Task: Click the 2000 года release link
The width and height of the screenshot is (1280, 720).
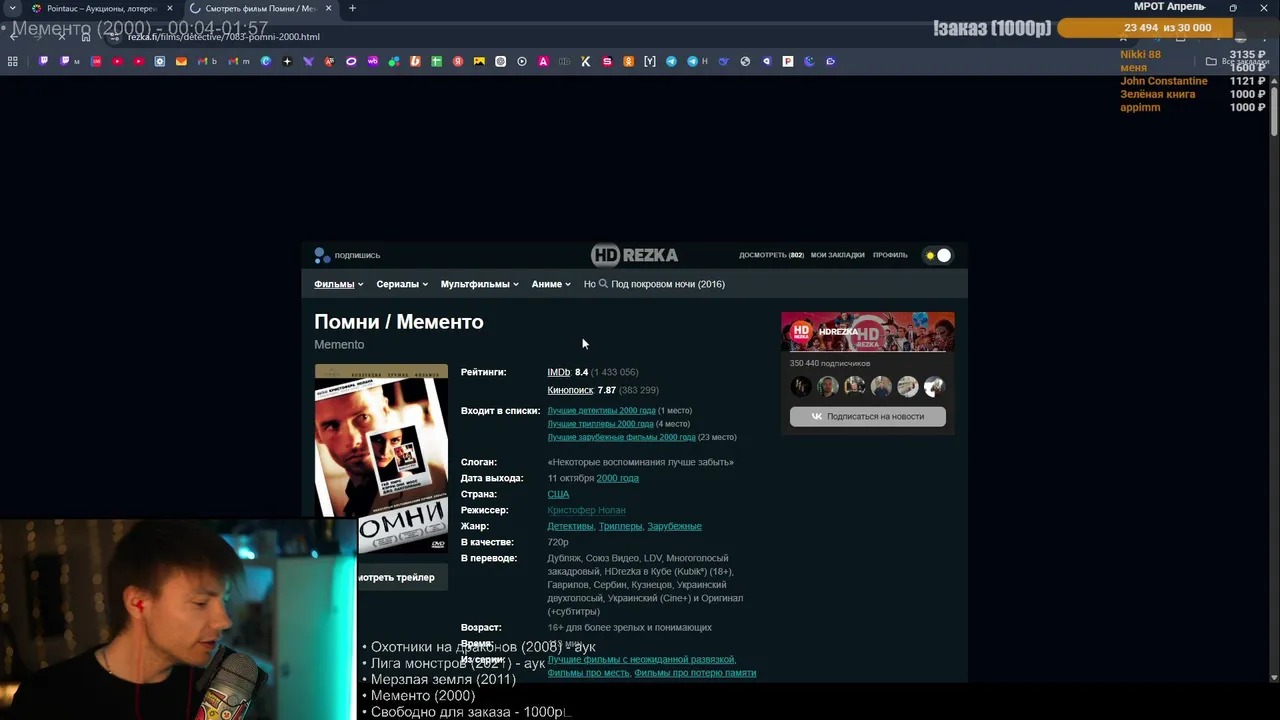Action: pyautogui.click(x=617, y=478)
